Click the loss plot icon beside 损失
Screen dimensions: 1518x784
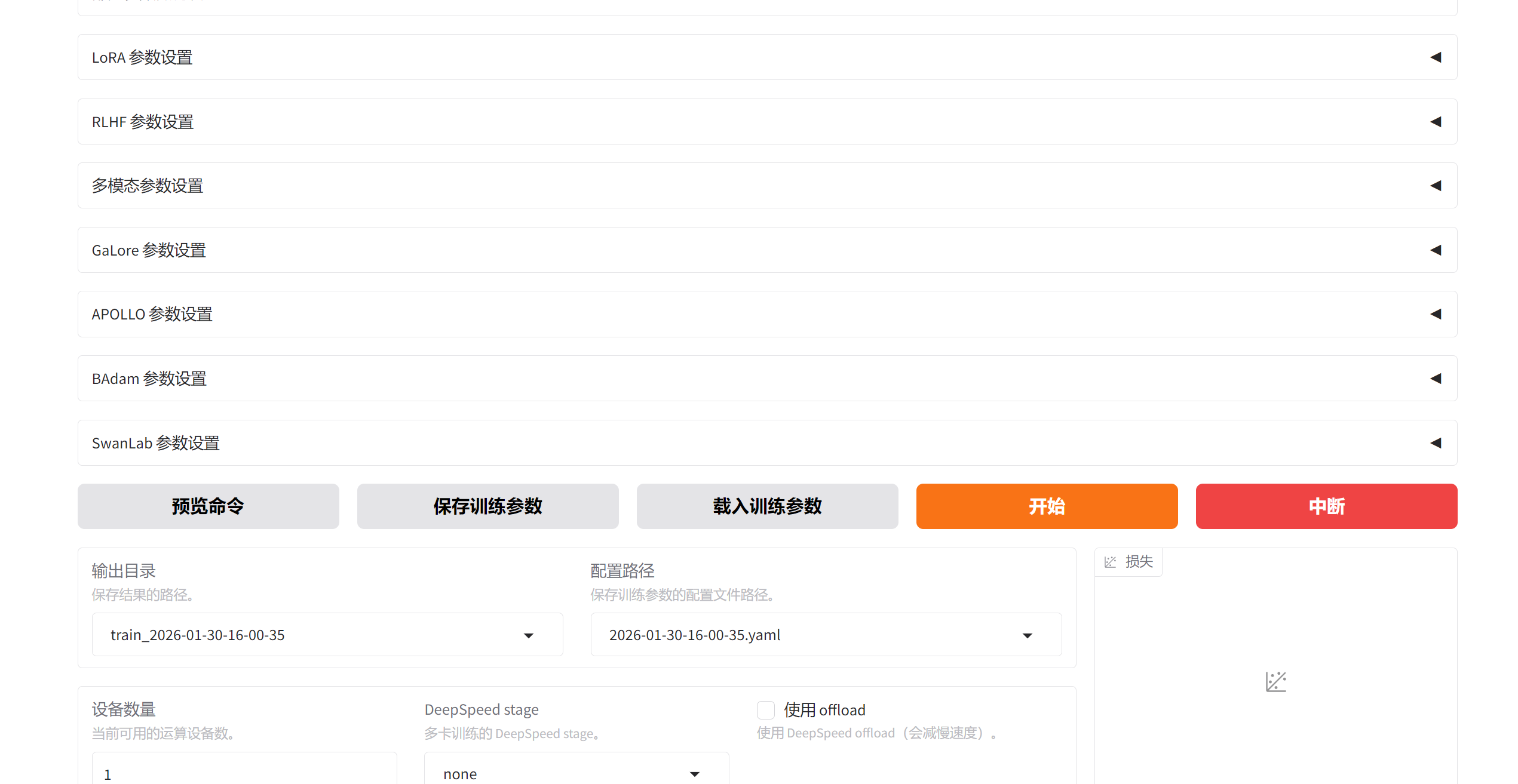tap(1110, 562)
